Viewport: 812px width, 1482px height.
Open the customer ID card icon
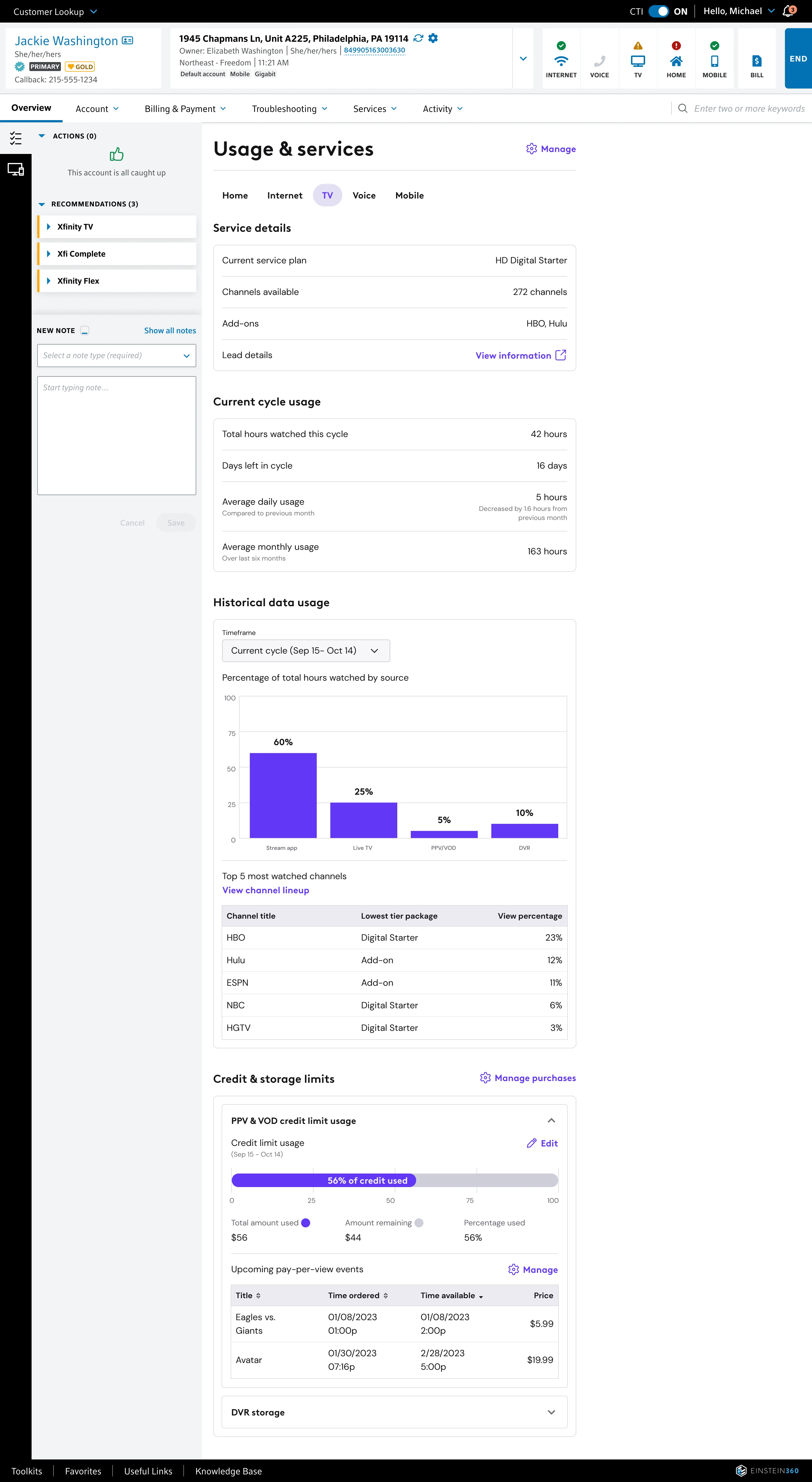[x=128, y=40]
